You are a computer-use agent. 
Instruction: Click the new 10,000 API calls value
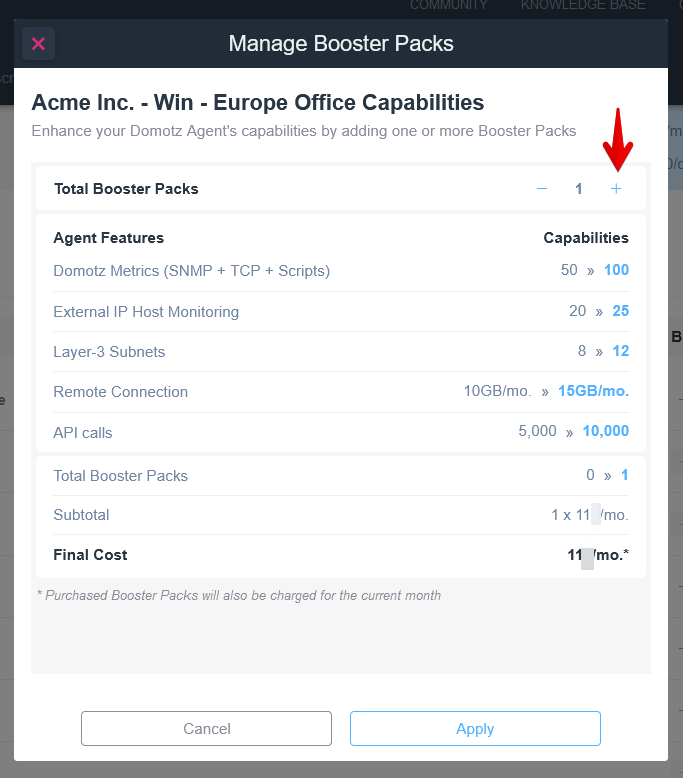(x=606, y=431)
